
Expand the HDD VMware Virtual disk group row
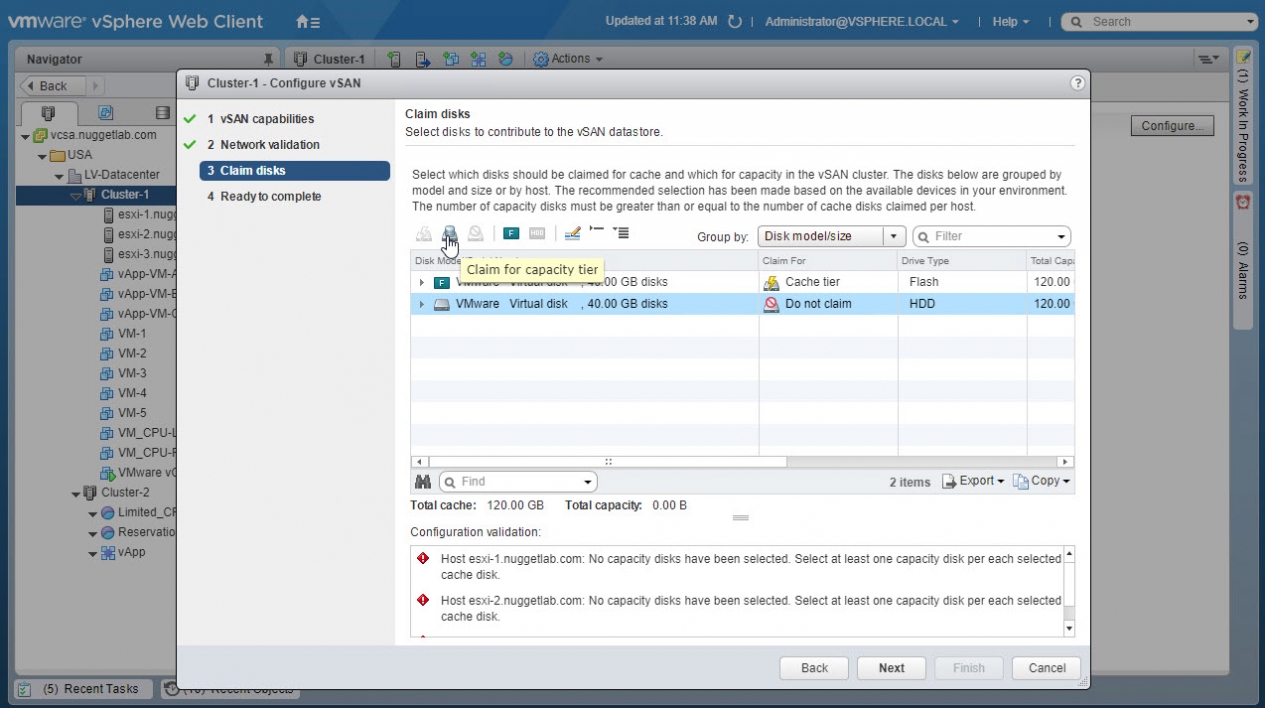422,304
